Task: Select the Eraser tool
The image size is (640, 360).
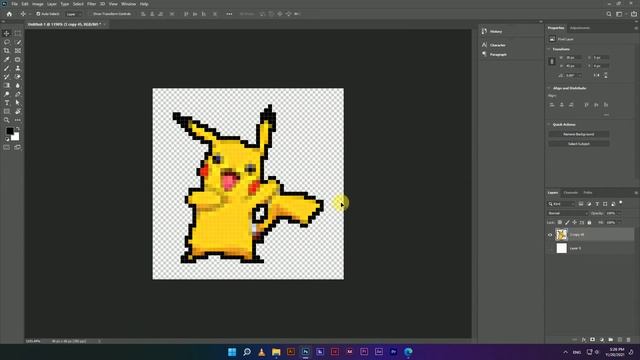Action: [x=18, y=77]
